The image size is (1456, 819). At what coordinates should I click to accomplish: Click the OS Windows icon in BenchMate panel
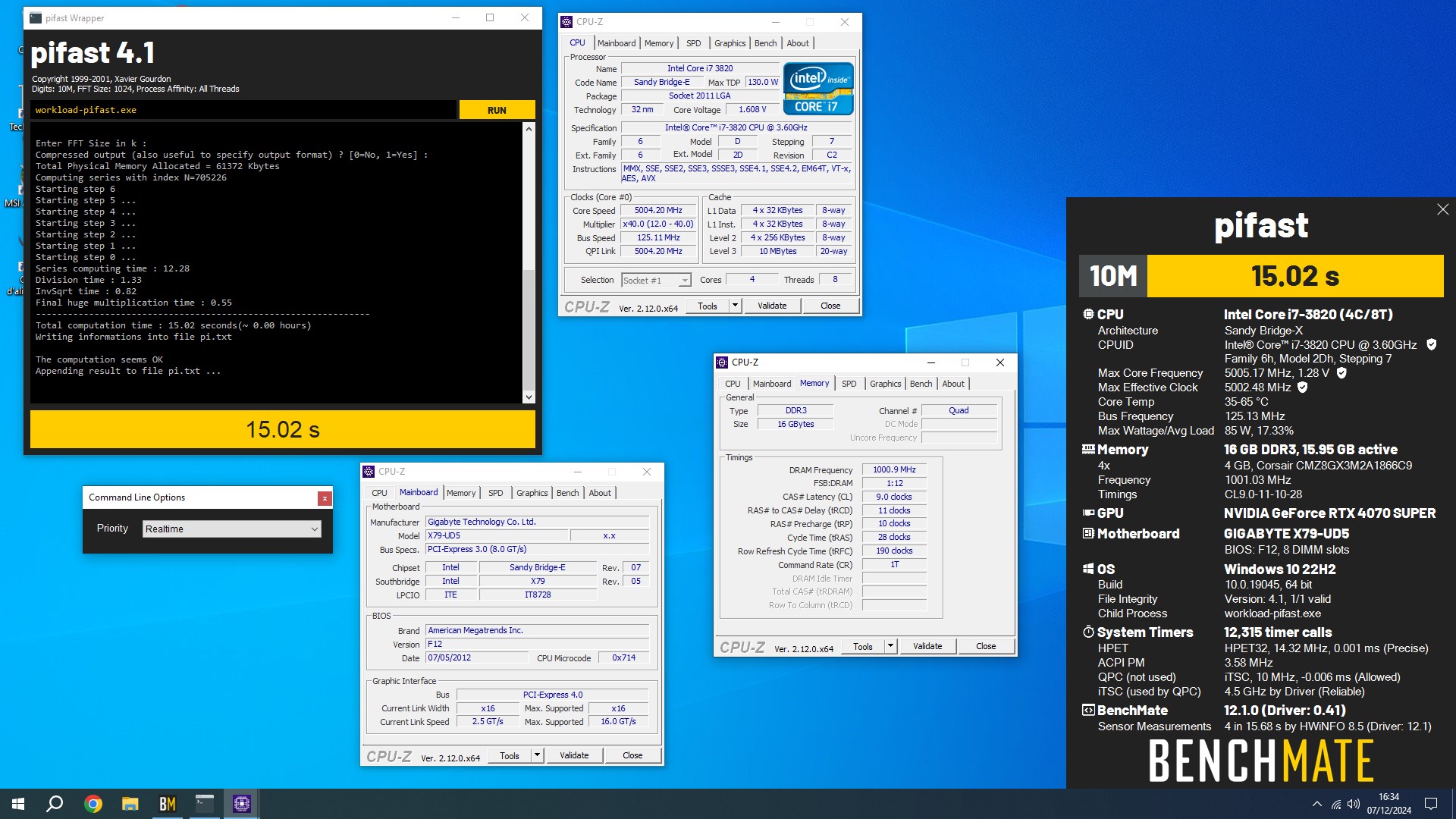[x=1088, y=569]
